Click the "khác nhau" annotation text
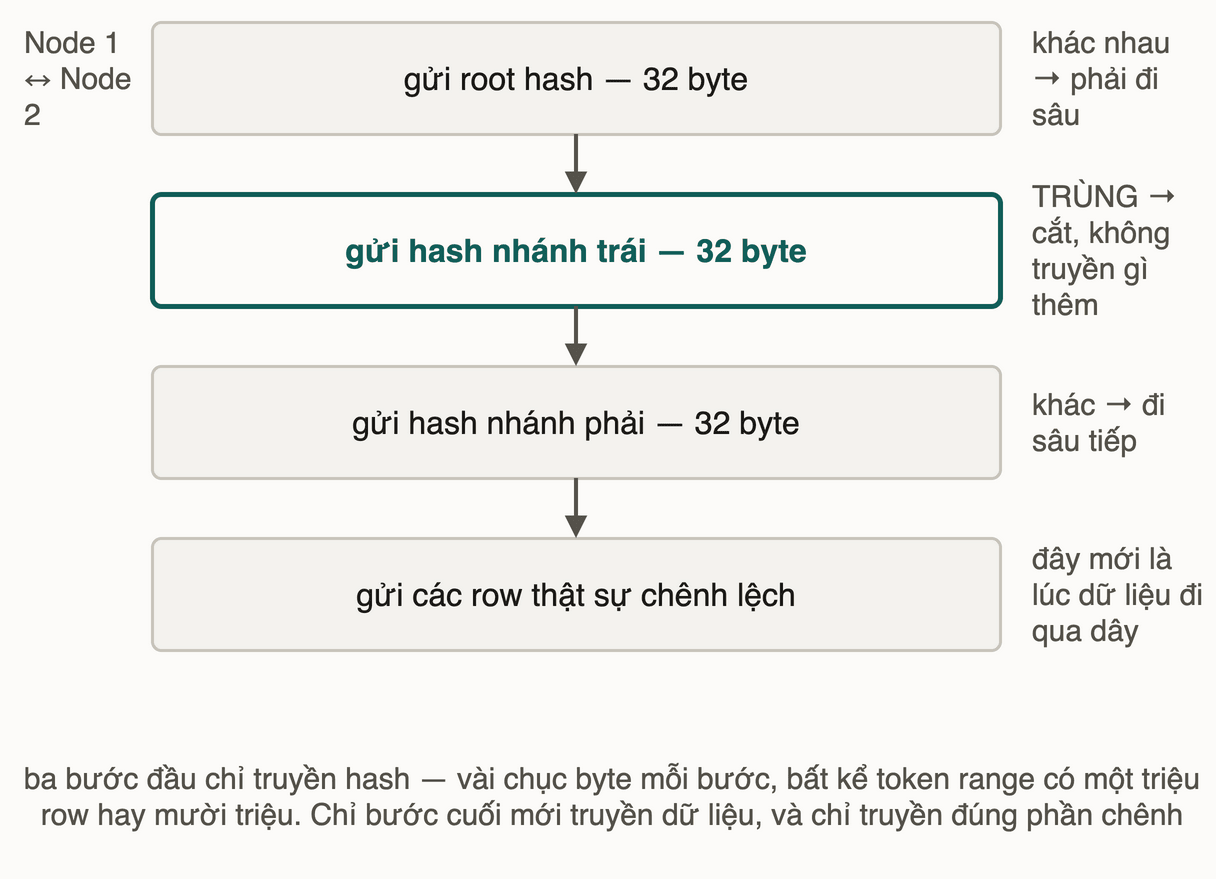The width and height of the screenshot is (1216, 879). pos(1101,43)
